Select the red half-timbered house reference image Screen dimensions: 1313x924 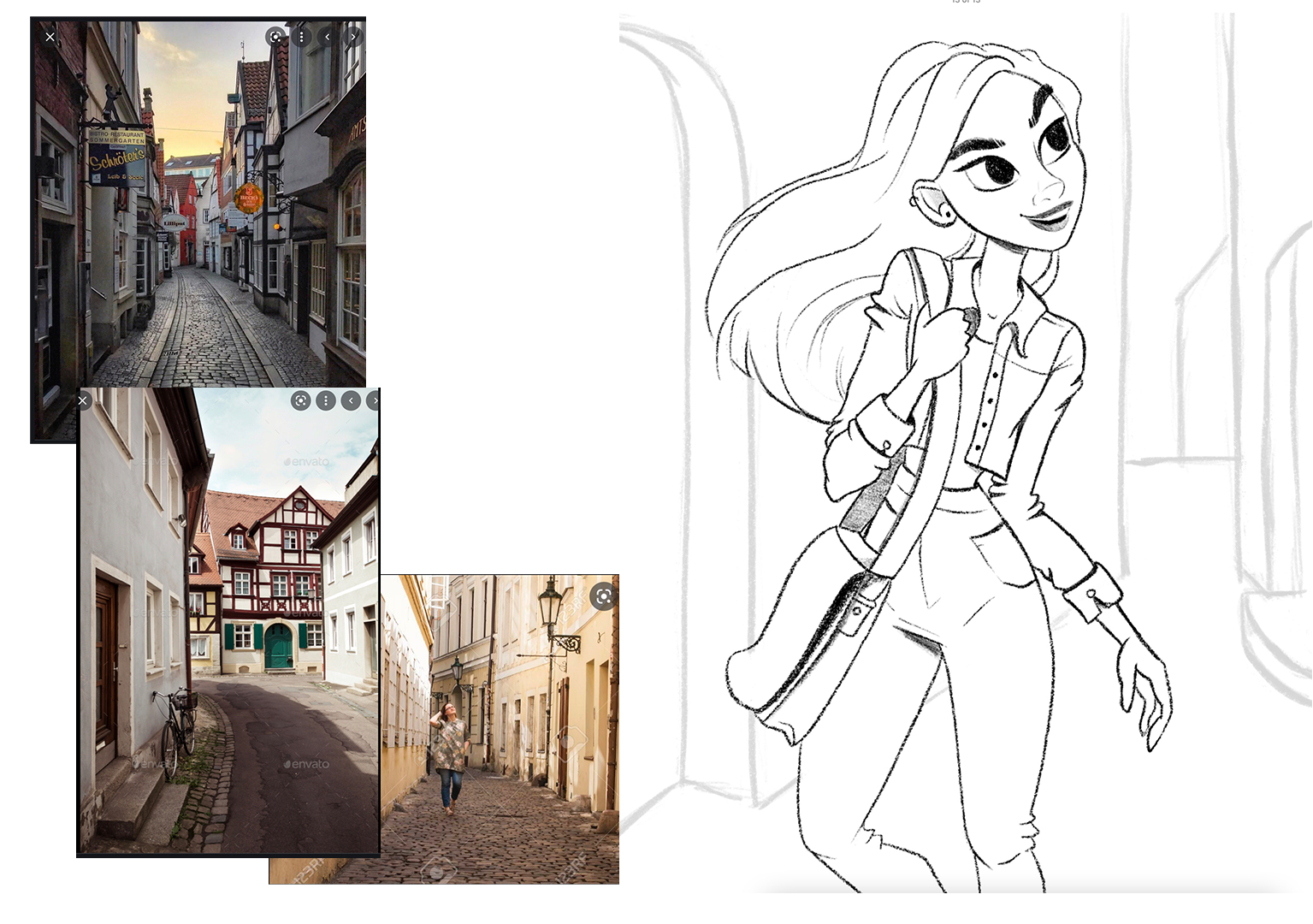(228, 622)
